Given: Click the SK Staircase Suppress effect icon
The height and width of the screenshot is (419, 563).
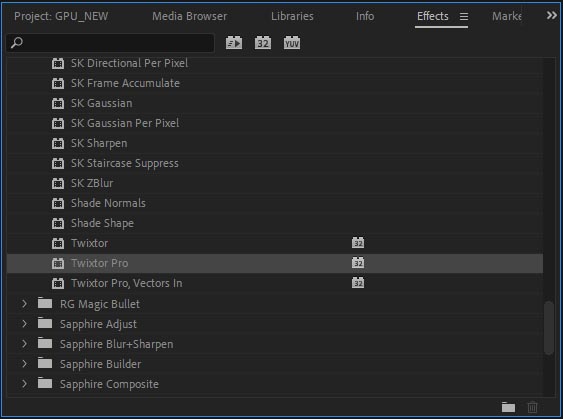Looking at the screenshot, I should tap(58, 163).
